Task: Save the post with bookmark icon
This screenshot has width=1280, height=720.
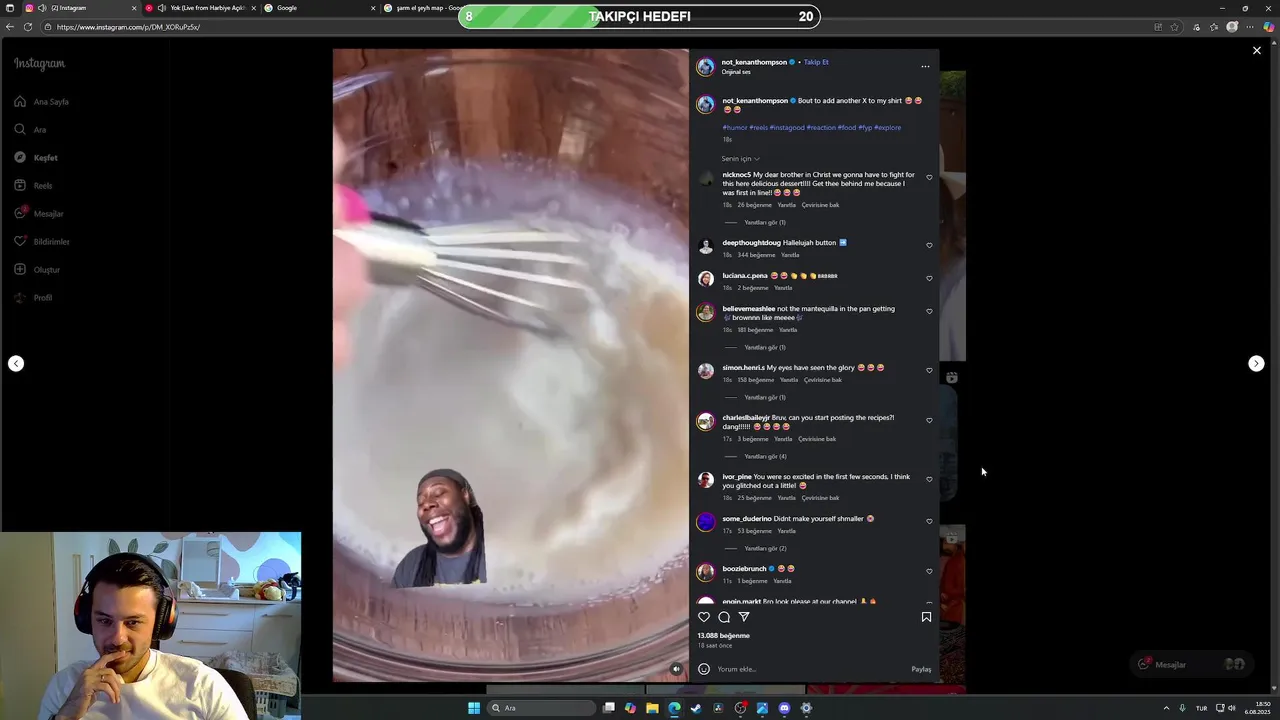Action: [x=926, y=617]
